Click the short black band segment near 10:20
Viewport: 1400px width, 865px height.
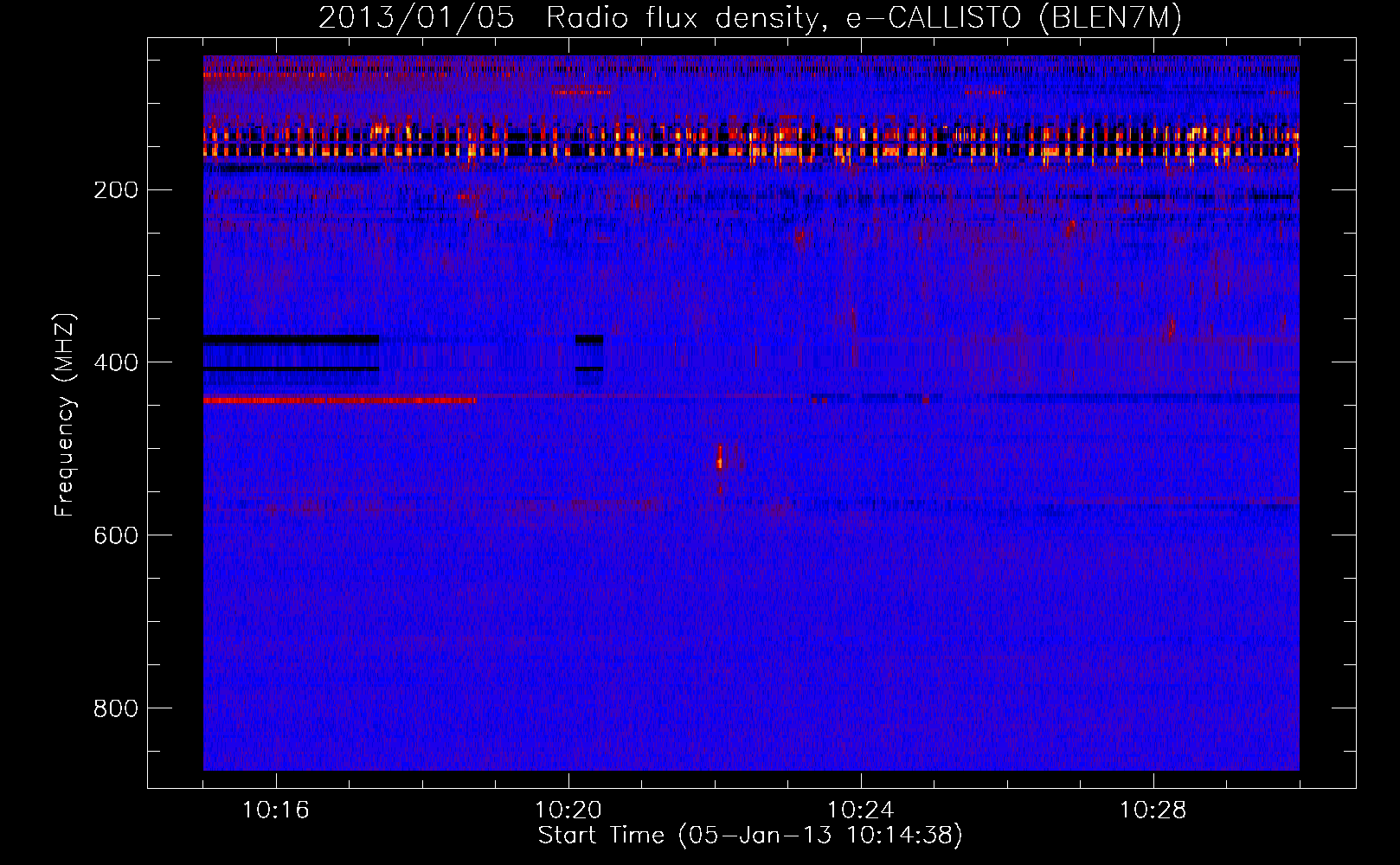click(590, 340)
